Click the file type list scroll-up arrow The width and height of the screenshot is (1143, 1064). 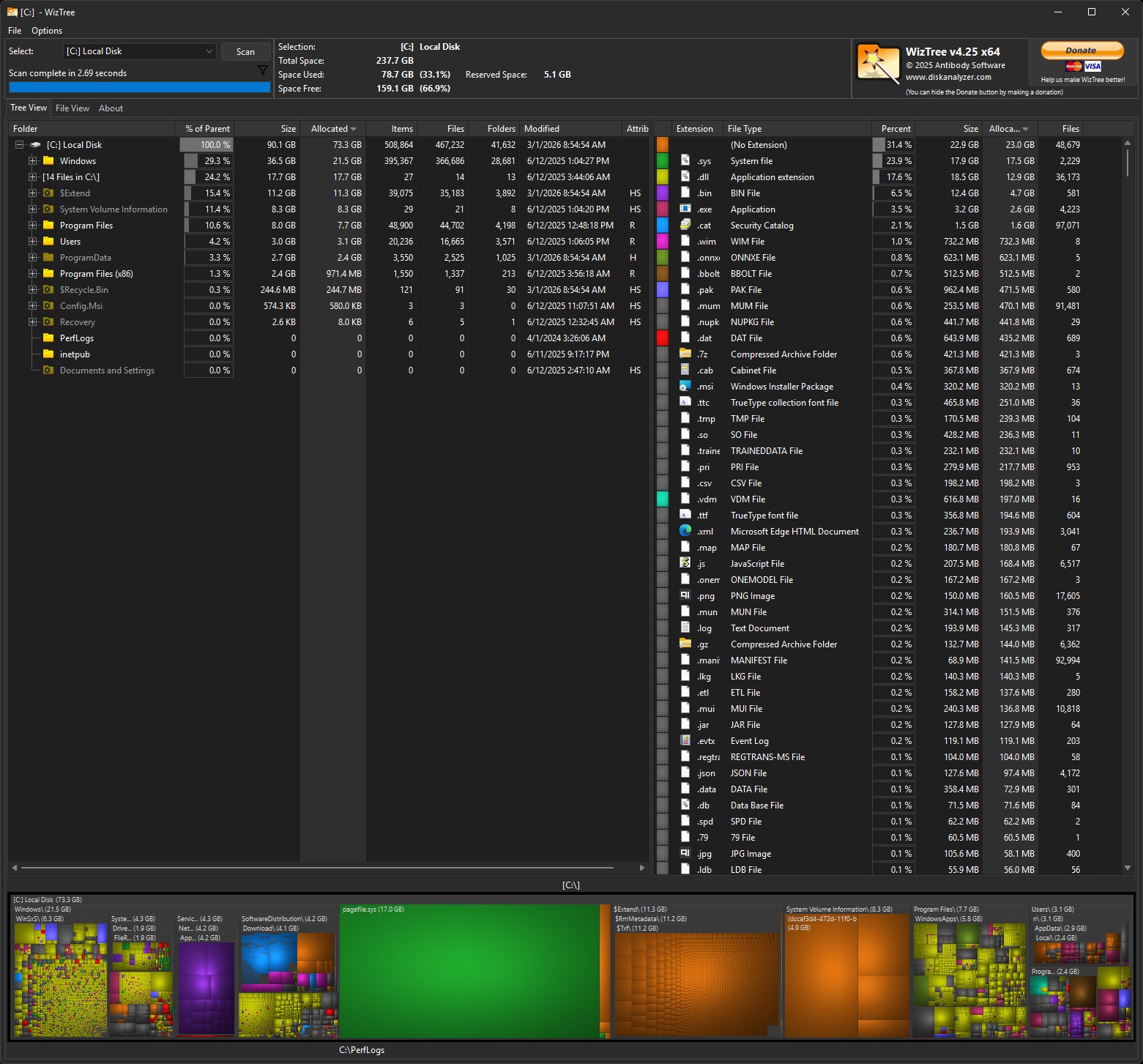[1128, 143]
